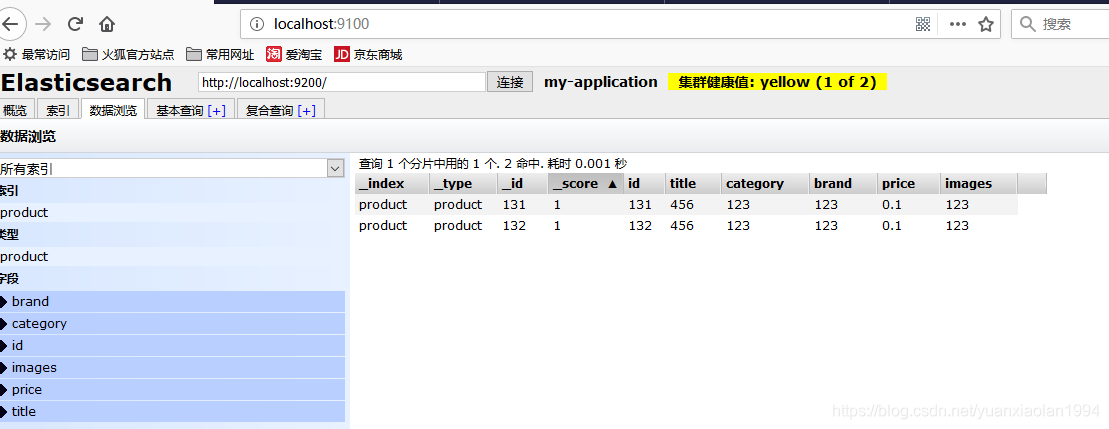1109x429 pixels.
Task: Expand the id field filter
Action: click(173, 346)
